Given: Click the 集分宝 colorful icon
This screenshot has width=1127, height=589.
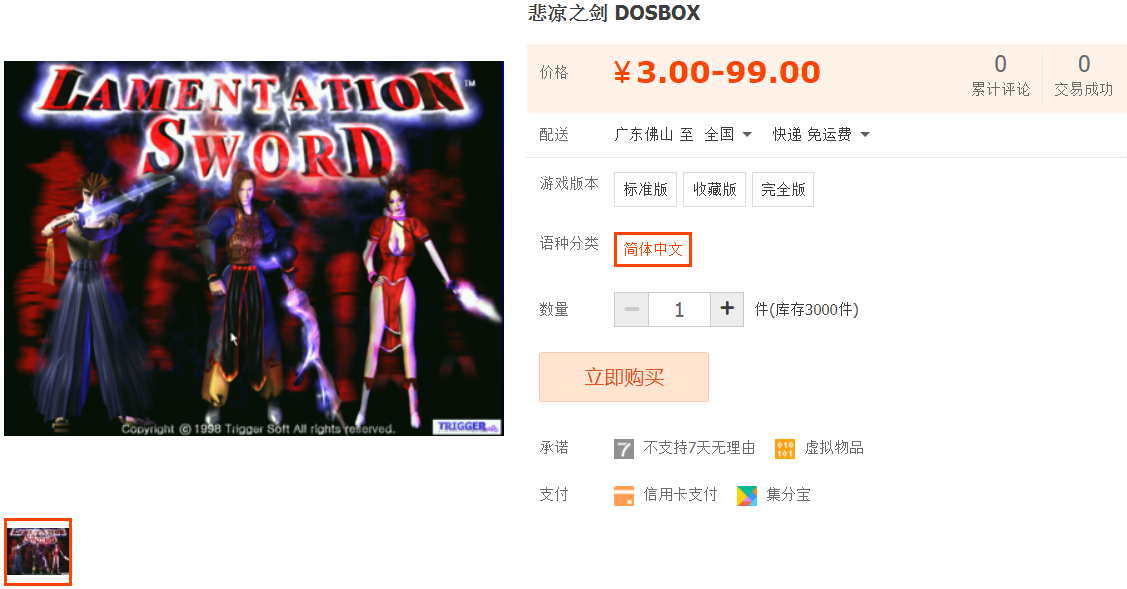Looking at the screenshot, I should 747,496.
